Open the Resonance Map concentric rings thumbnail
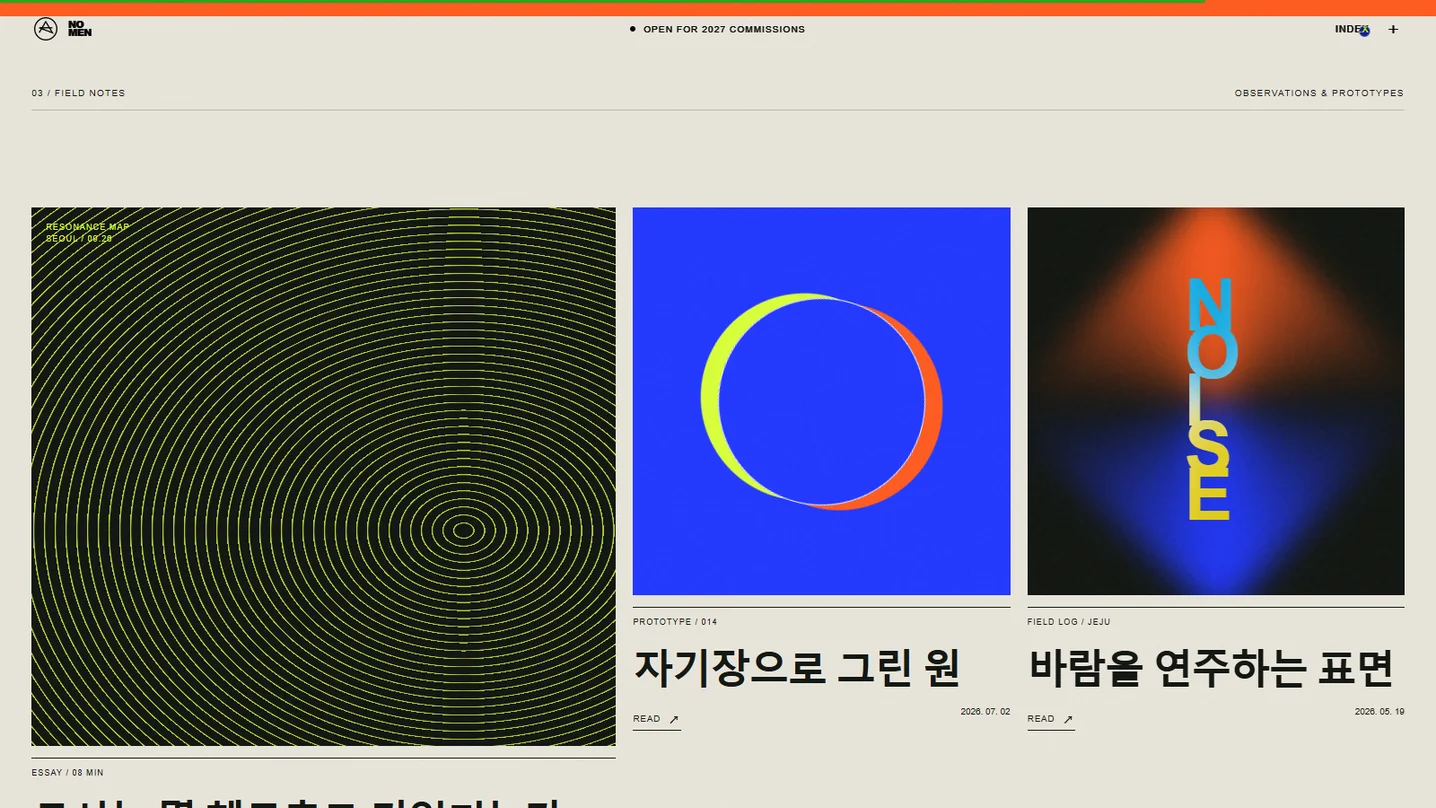The image size is (1436, 808). click(323, 476)
